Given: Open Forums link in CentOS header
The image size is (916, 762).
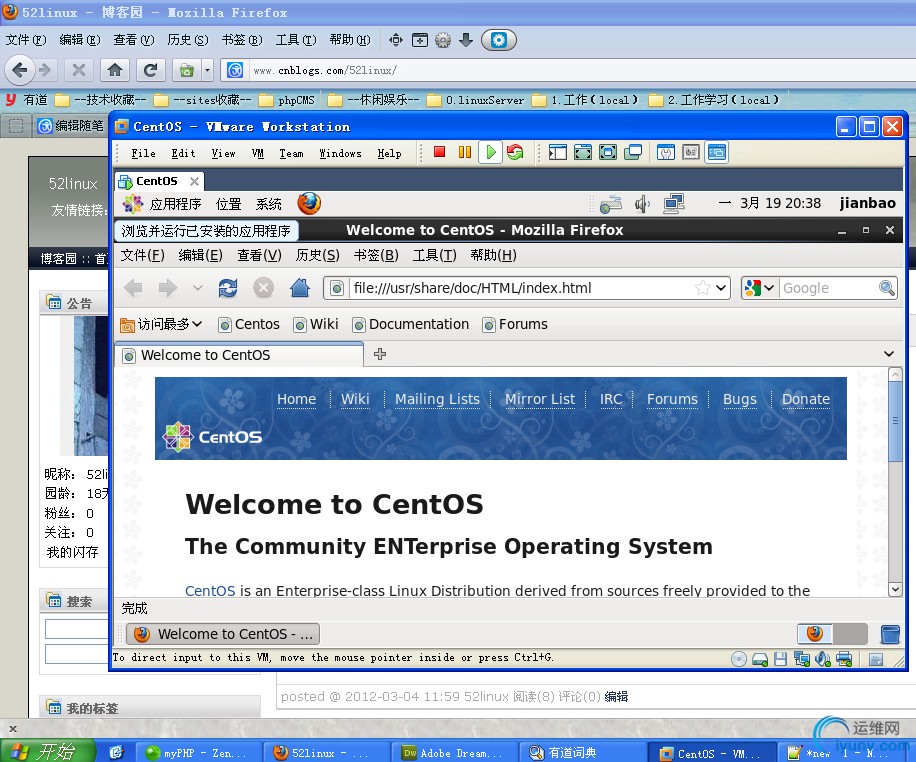Looking at the screenshot, I should click(x=672, y=399).
